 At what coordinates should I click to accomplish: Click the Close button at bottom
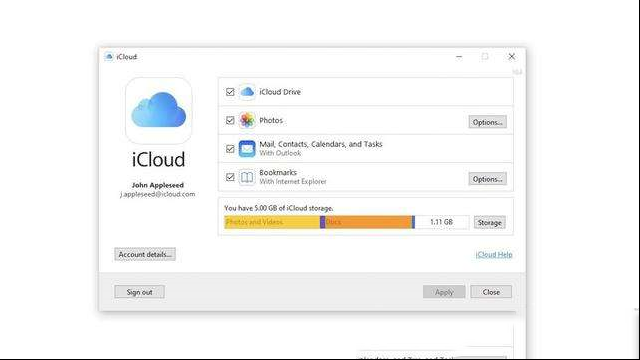(x=491, y=292)
